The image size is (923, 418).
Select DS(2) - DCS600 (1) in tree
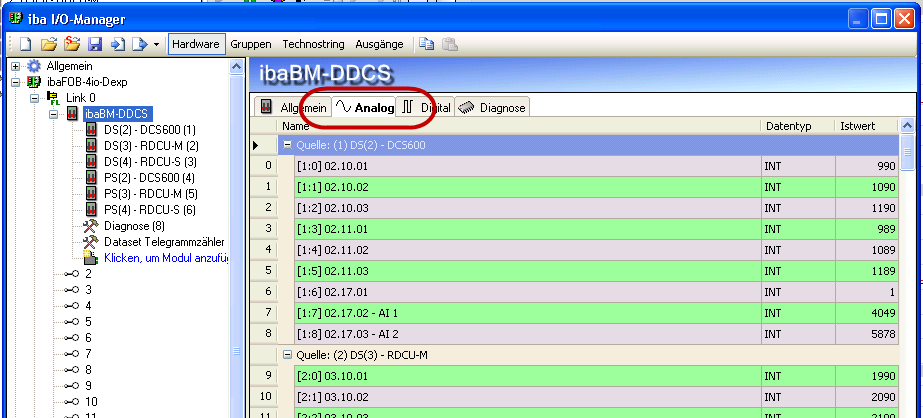point(150,130)
